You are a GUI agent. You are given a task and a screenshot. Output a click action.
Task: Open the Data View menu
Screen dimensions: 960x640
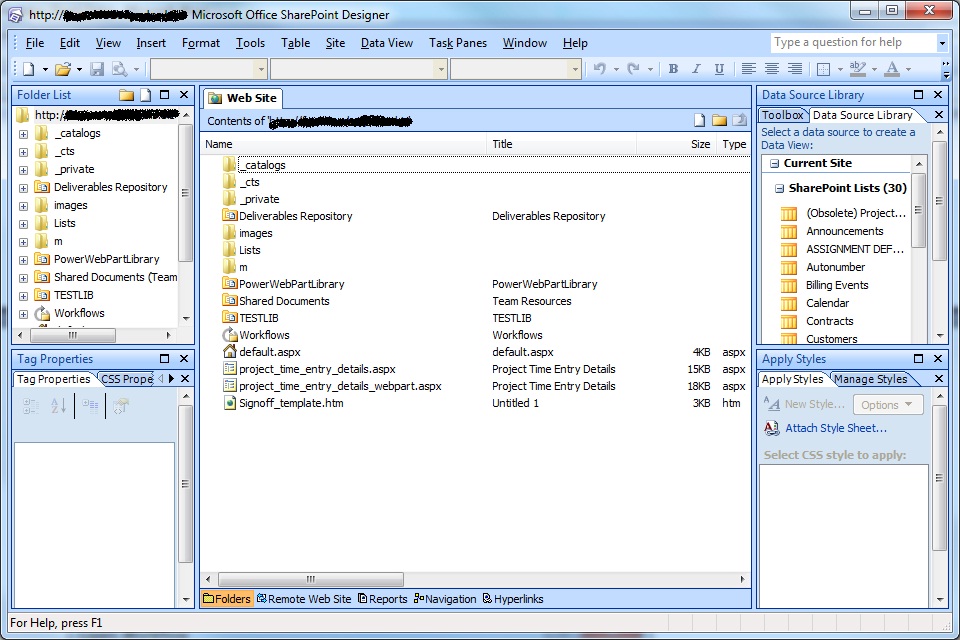[387, 42]
